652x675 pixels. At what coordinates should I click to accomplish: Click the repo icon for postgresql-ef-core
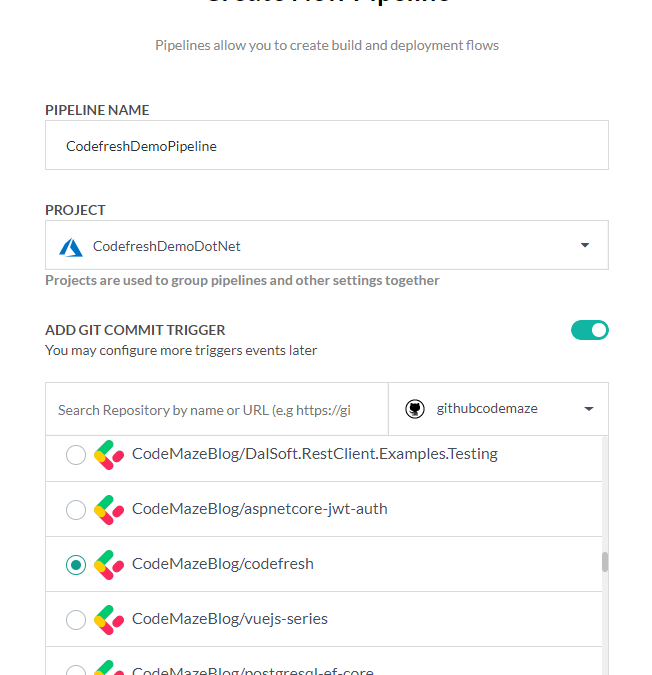(108, 668)
